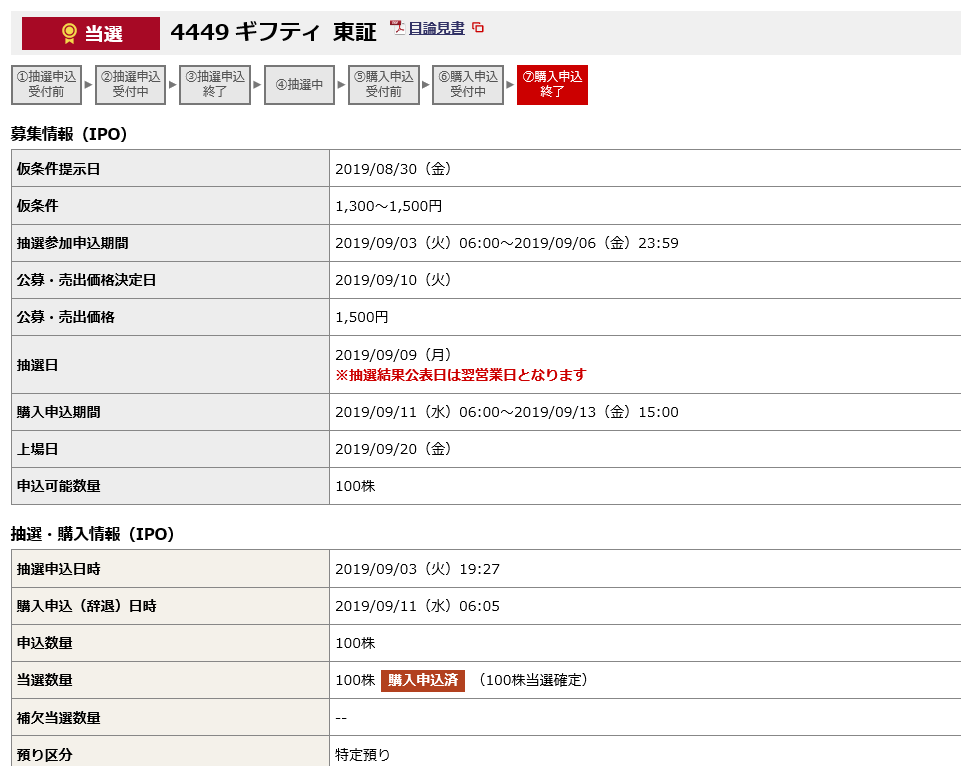Click the medal icon in 当選 badge
Image resolution: width=961 pixels, height=766 pixels.
[x=69, y=34]
